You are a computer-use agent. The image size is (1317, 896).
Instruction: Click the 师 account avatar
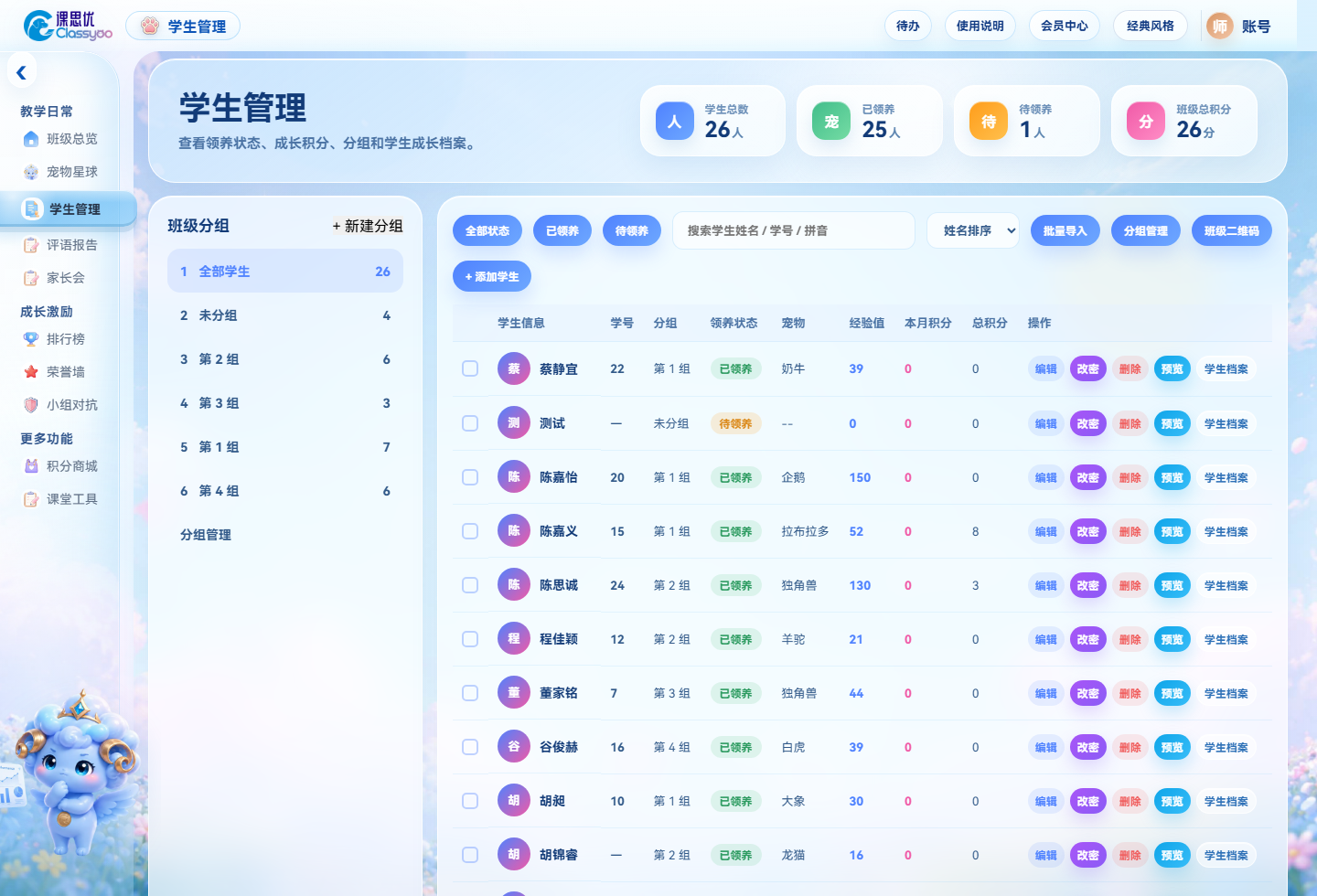[x=1220, y=27]
